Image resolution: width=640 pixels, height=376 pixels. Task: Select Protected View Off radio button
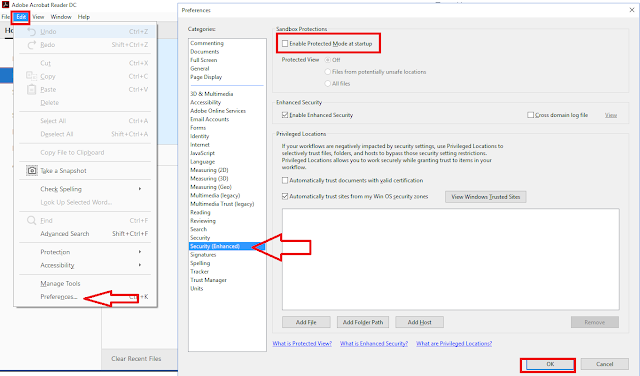(x=327, y=60)
